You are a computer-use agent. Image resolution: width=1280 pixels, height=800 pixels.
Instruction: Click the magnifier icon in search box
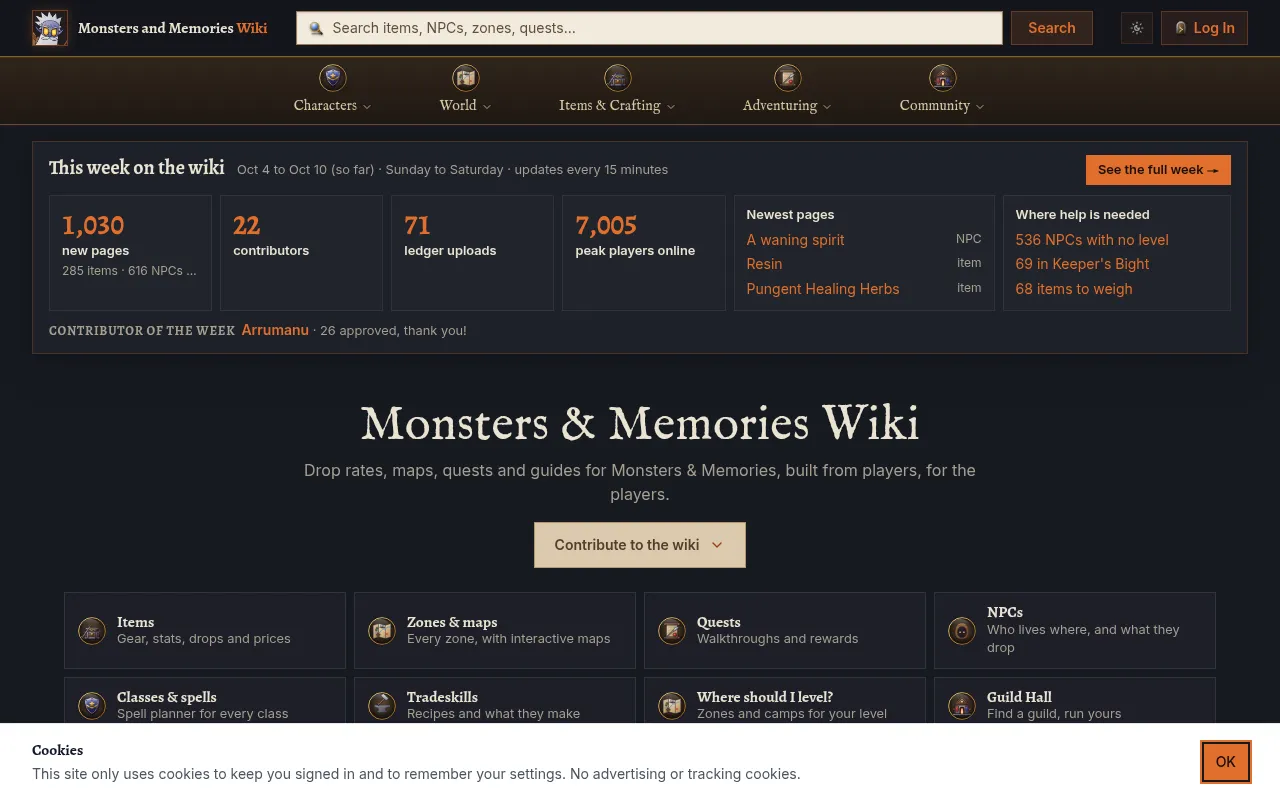point(316,28)
